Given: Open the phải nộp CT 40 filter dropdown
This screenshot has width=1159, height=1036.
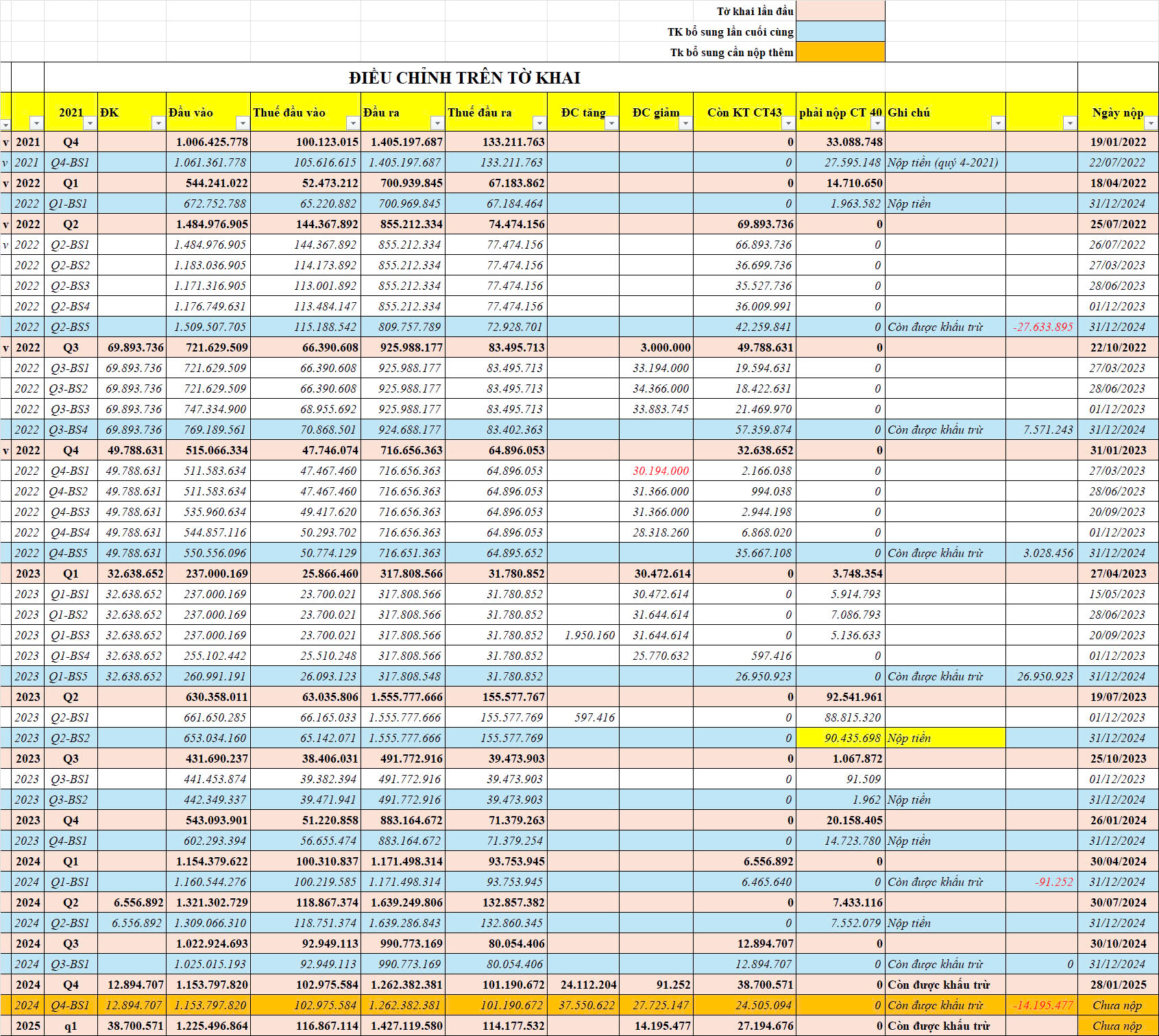Looking at the screenshot, I should (x=877, y=123).
